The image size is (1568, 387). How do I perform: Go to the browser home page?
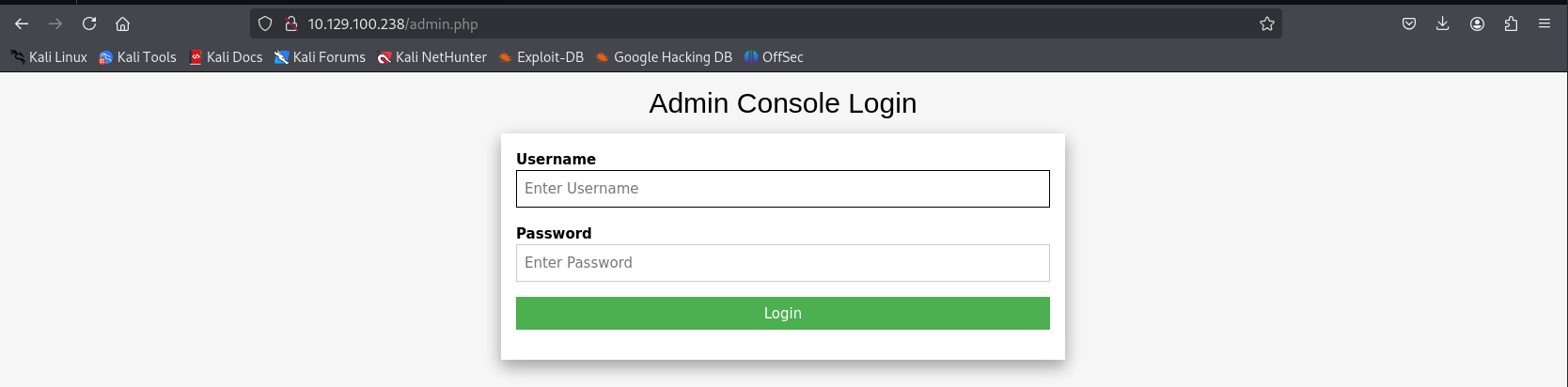(x=122, y=23)
